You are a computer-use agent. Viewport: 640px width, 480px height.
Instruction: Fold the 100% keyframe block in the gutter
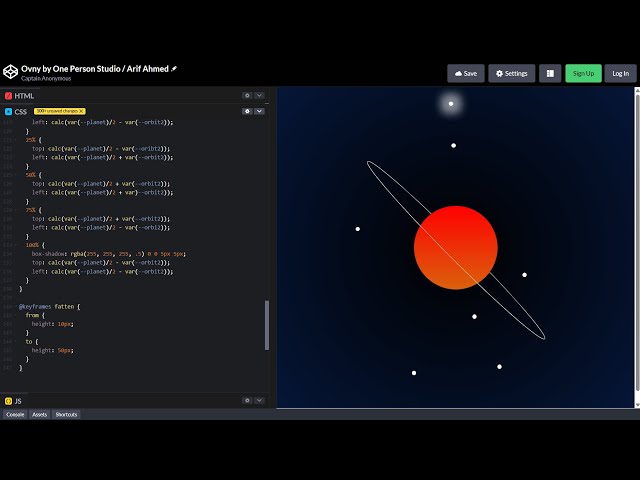16,245
